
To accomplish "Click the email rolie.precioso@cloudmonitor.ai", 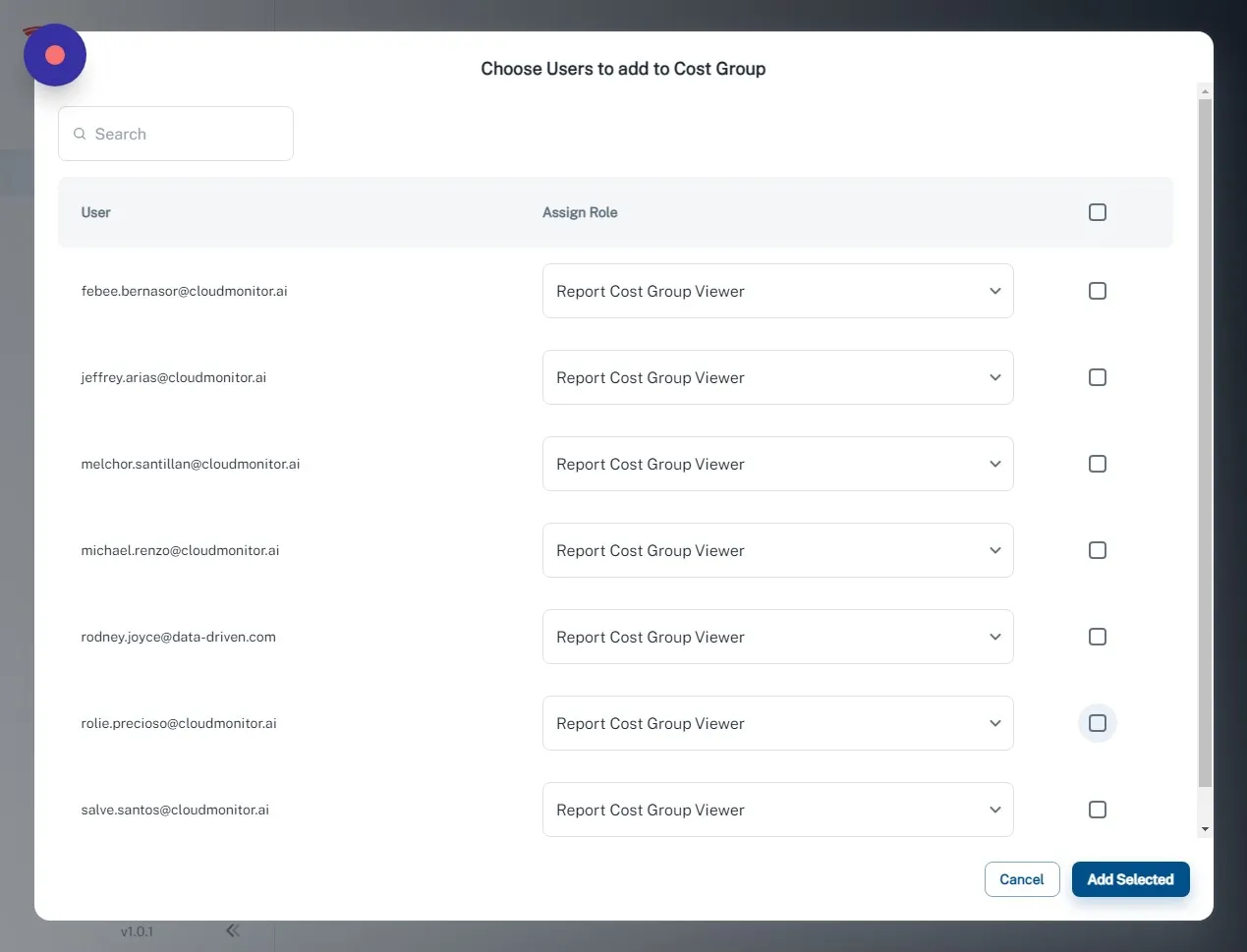I will [x=178, y=723].
